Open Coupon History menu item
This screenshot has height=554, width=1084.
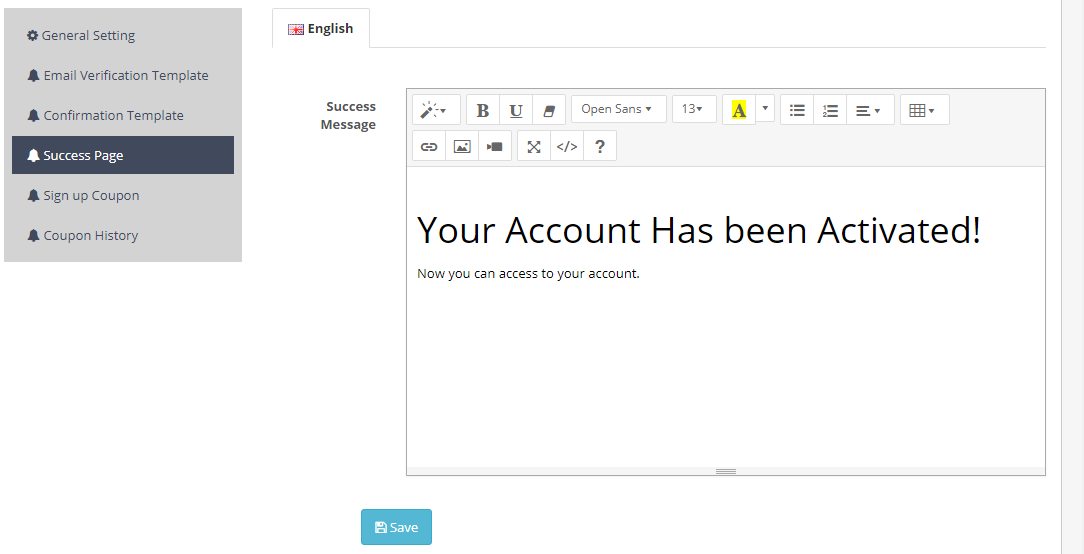pyautogui.click(x=122, y=235)
